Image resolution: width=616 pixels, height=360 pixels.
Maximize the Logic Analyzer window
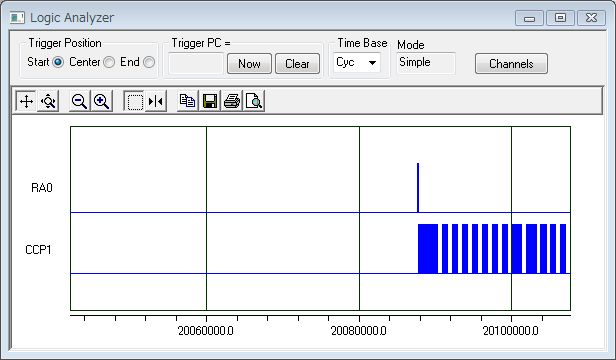click(x=560, y=18)
